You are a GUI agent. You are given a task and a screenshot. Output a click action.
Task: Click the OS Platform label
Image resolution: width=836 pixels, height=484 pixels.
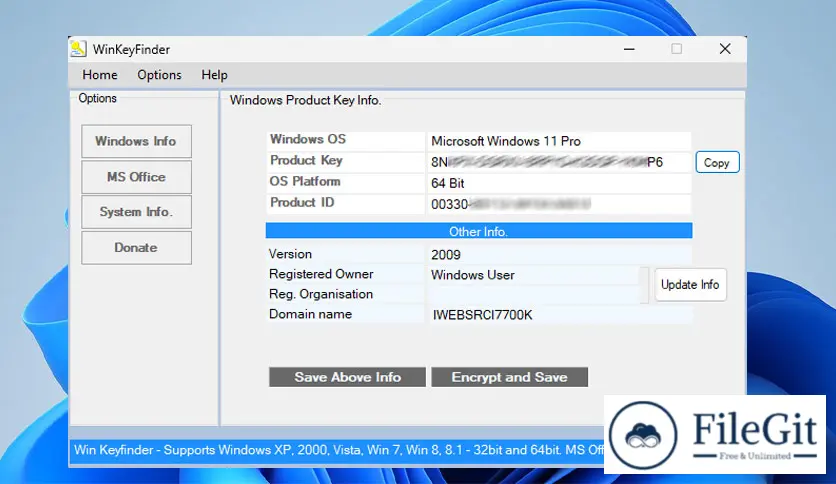click(x=305, y=181)
